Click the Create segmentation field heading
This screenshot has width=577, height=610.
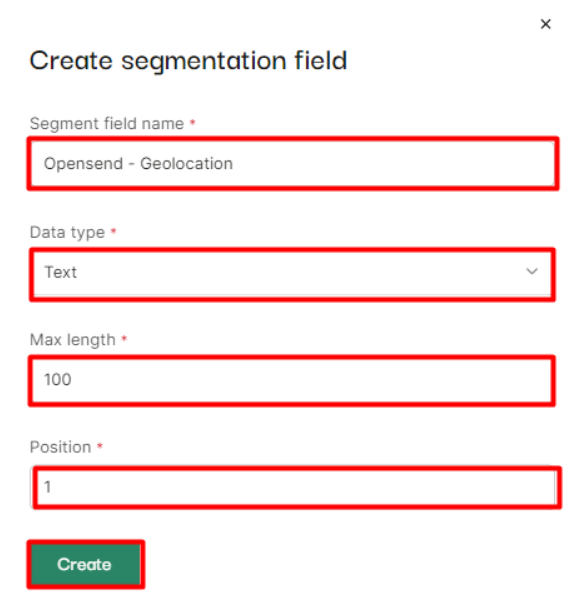(x=188, y=61)
